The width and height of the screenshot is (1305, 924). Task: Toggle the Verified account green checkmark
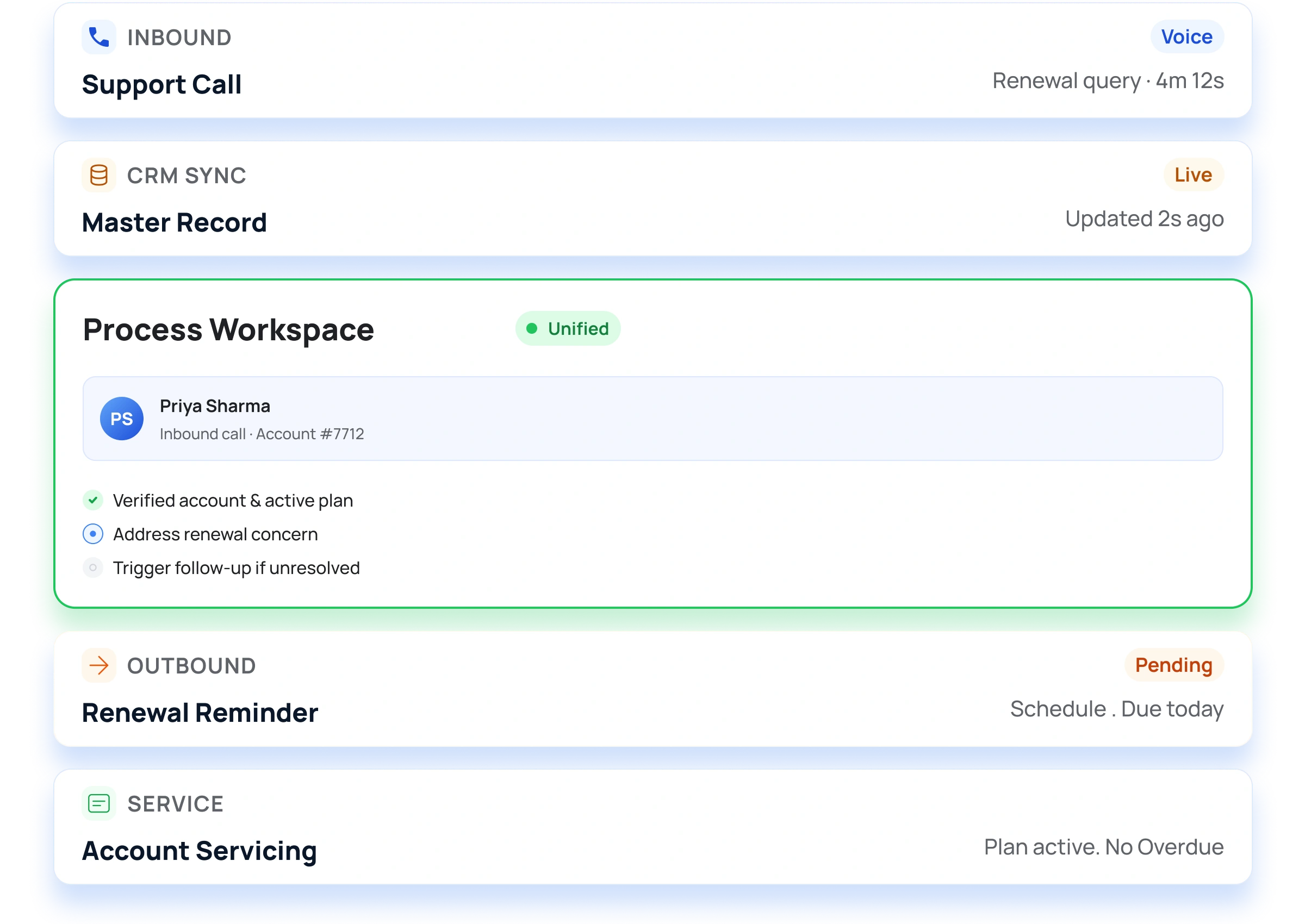(93, 500)
